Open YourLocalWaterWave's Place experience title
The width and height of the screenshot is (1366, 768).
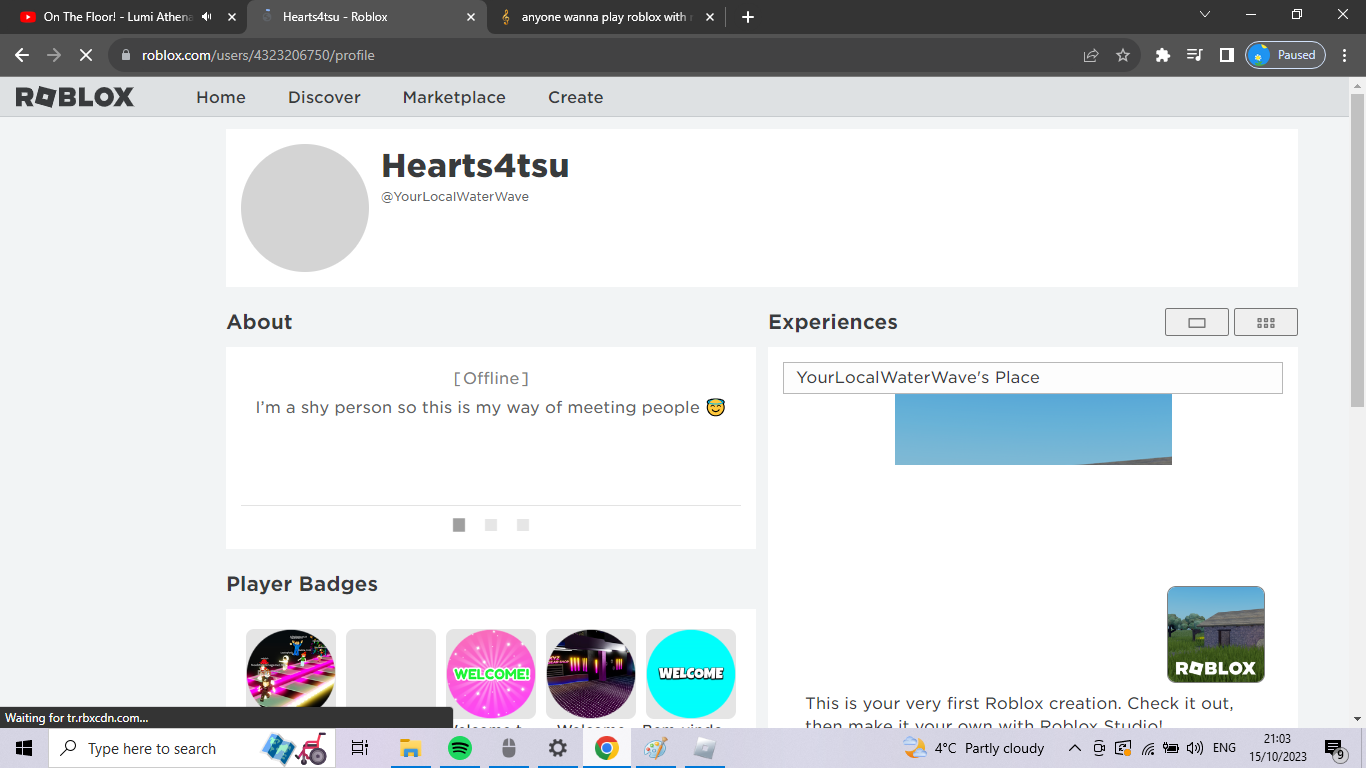click(x=1033, y=378)
